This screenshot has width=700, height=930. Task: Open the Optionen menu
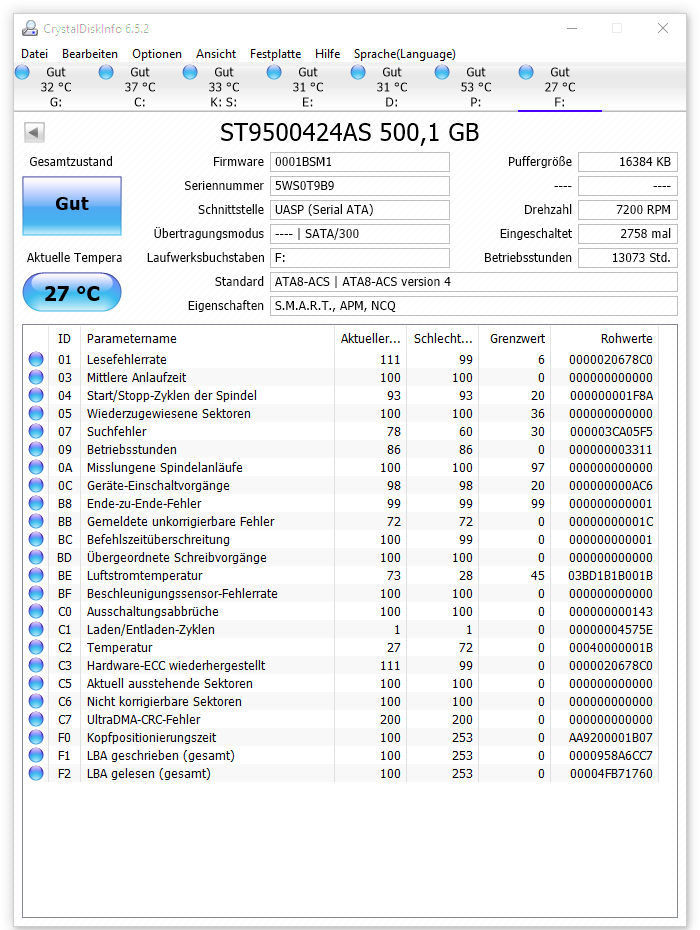pyautogui.click(x=157, y=54)
